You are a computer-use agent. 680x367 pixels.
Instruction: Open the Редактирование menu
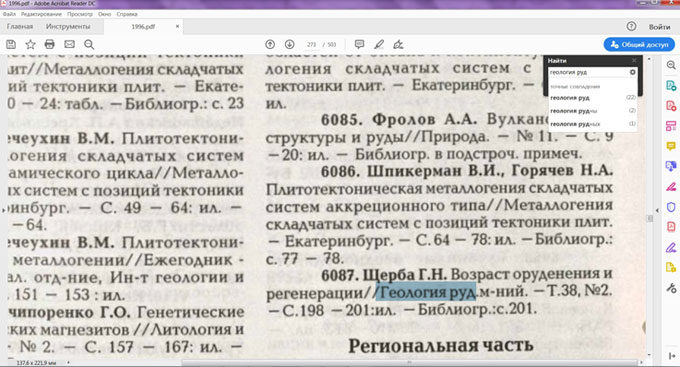tap(41, 14)
